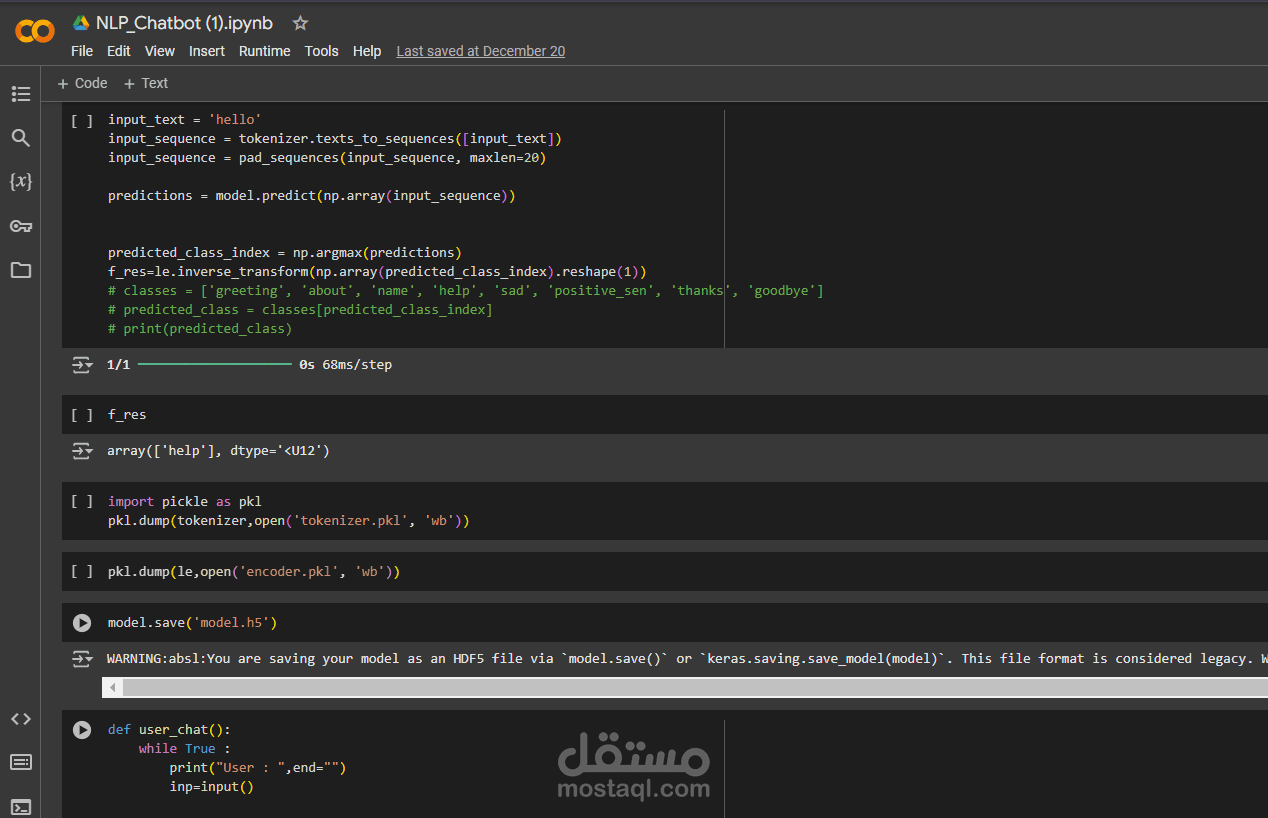The height and width of the screenshot is (818, 1268).
Task: Open the Secrets key panel
Action: (x=21, y=226)
